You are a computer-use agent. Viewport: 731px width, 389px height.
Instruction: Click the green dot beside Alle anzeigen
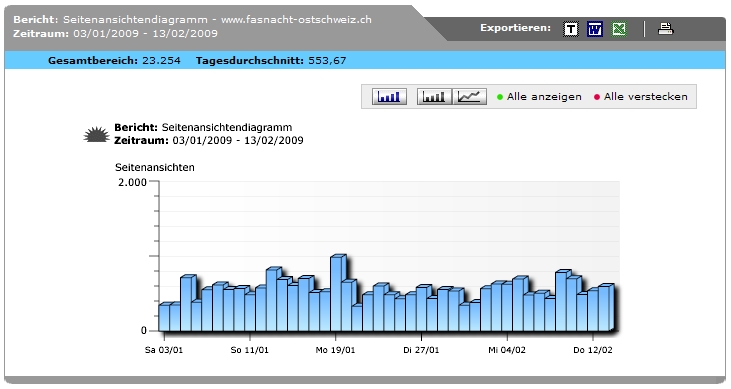(500, 97)
